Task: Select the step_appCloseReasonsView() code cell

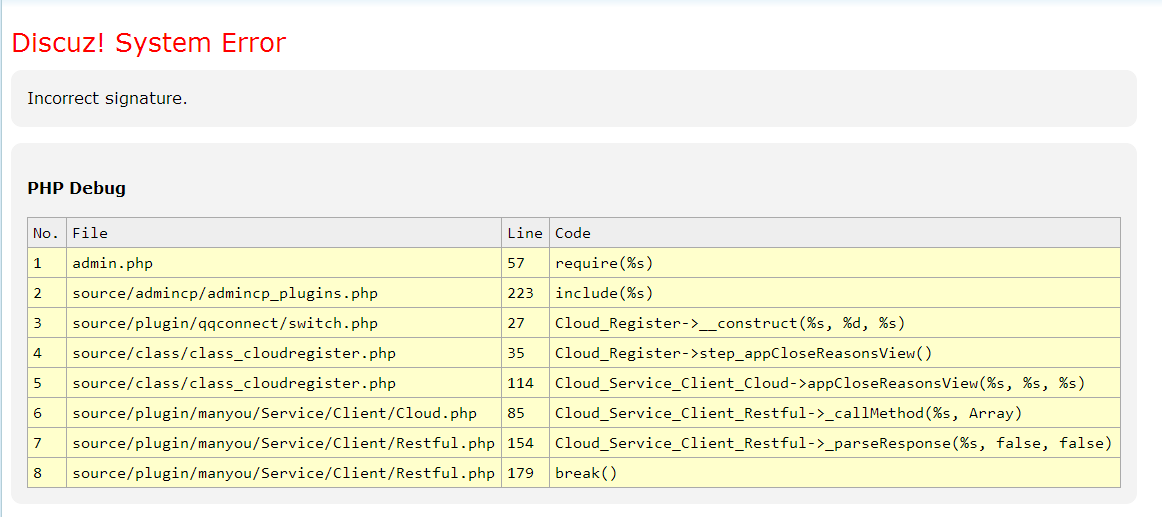Action: (x=743, y=353)
